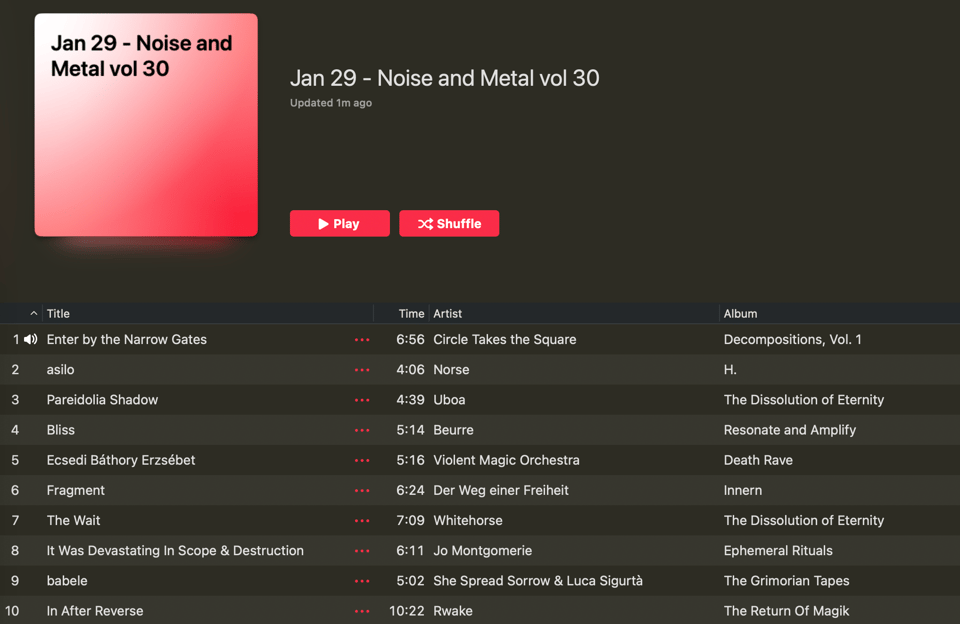The width and height of the screenshot is (960, 624).
Task: Open the ellipsis menu for In After Reverse
Action: [x=362, y=611]
